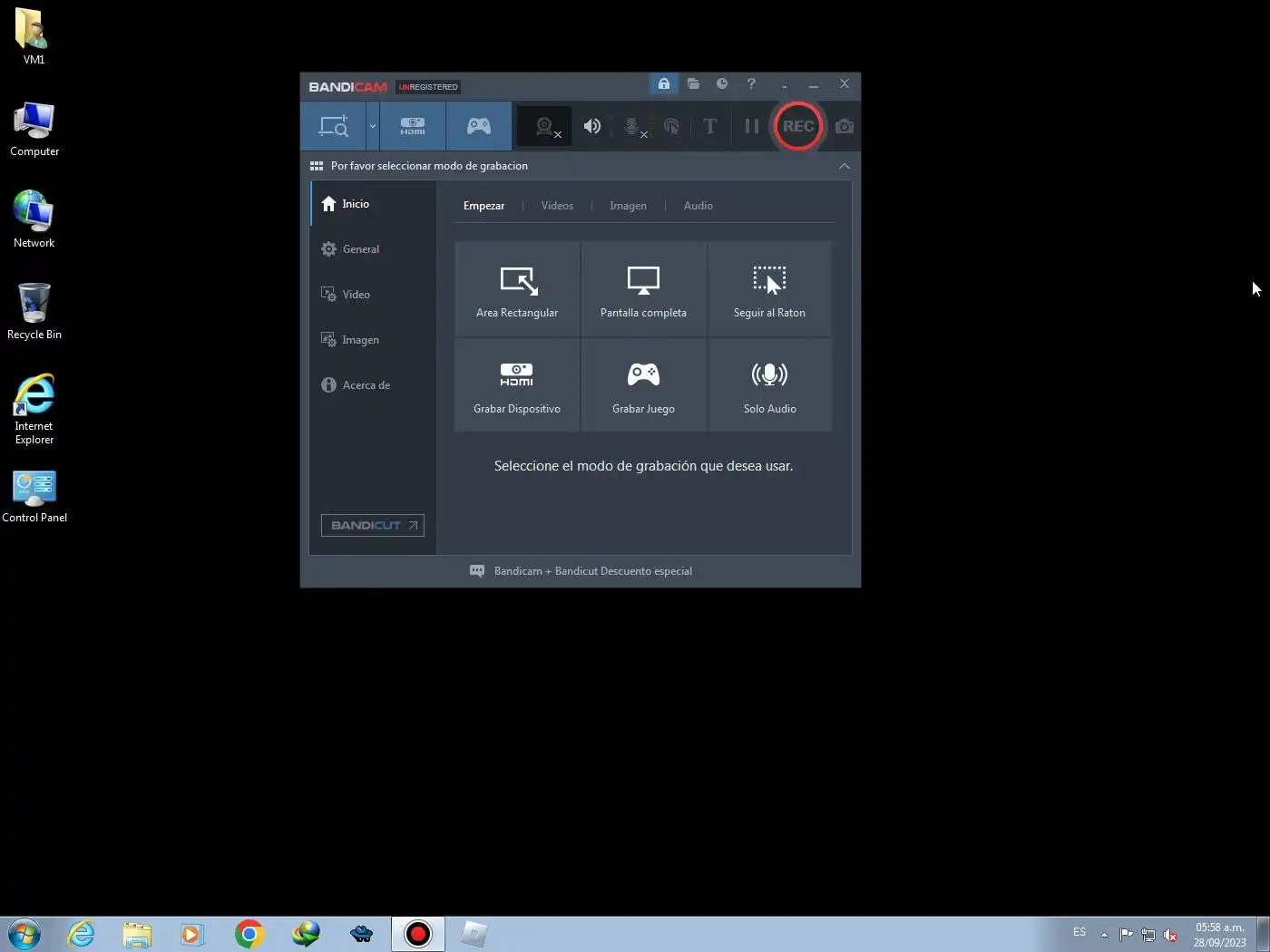1270x952 pixels.
Task: Toggle the microphone icon
Action: tap(634, 127)
